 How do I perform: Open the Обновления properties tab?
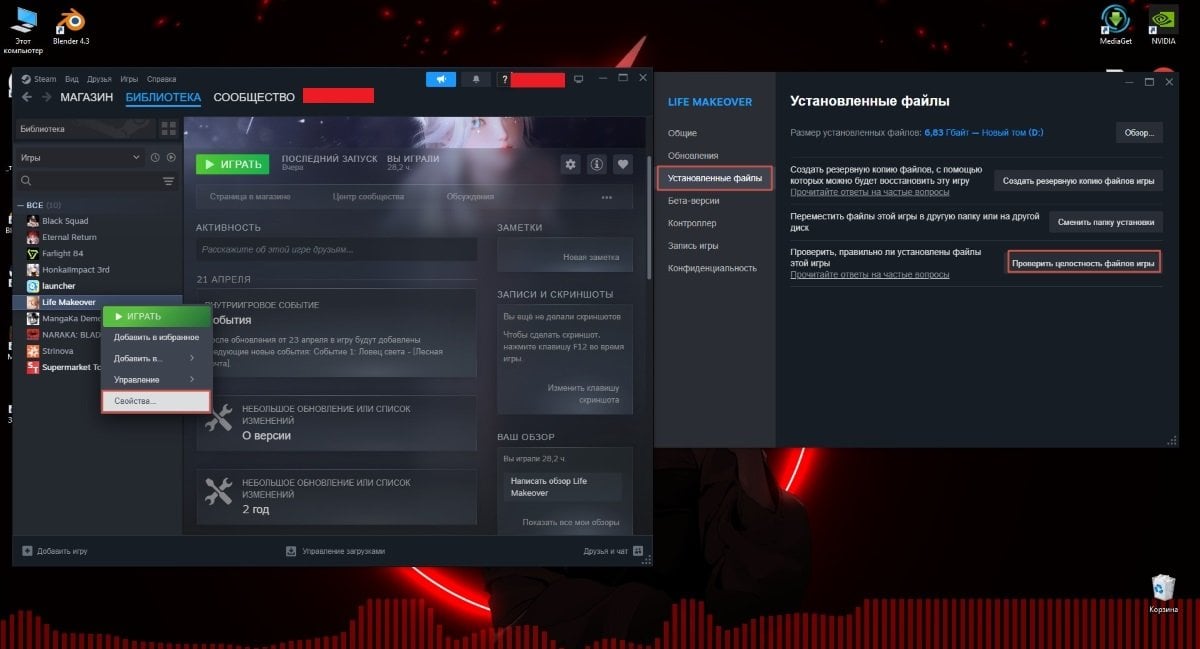tap(693, 155)
